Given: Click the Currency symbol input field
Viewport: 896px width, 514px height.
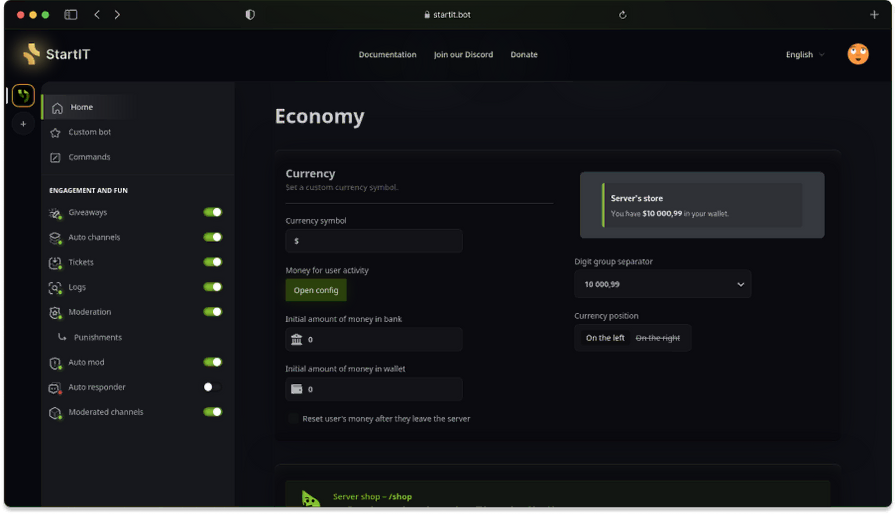Looking at the screenshot, I should tap(374, 241).
